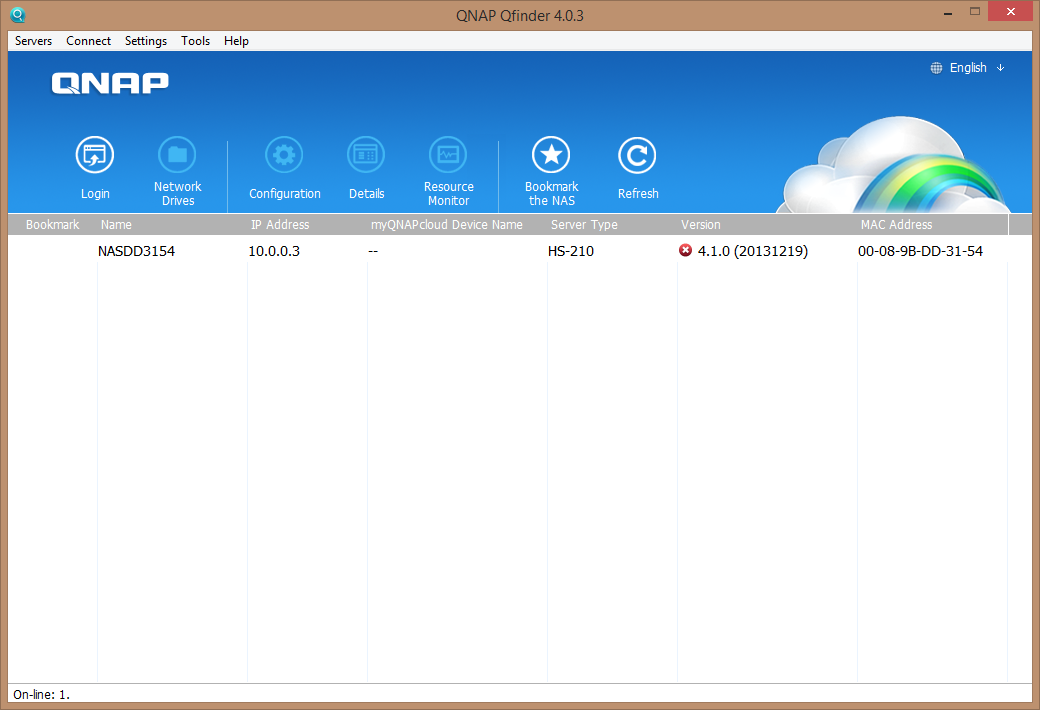
Task: Bookmark the NAS with the star icon
Action: tap(551, 155)
